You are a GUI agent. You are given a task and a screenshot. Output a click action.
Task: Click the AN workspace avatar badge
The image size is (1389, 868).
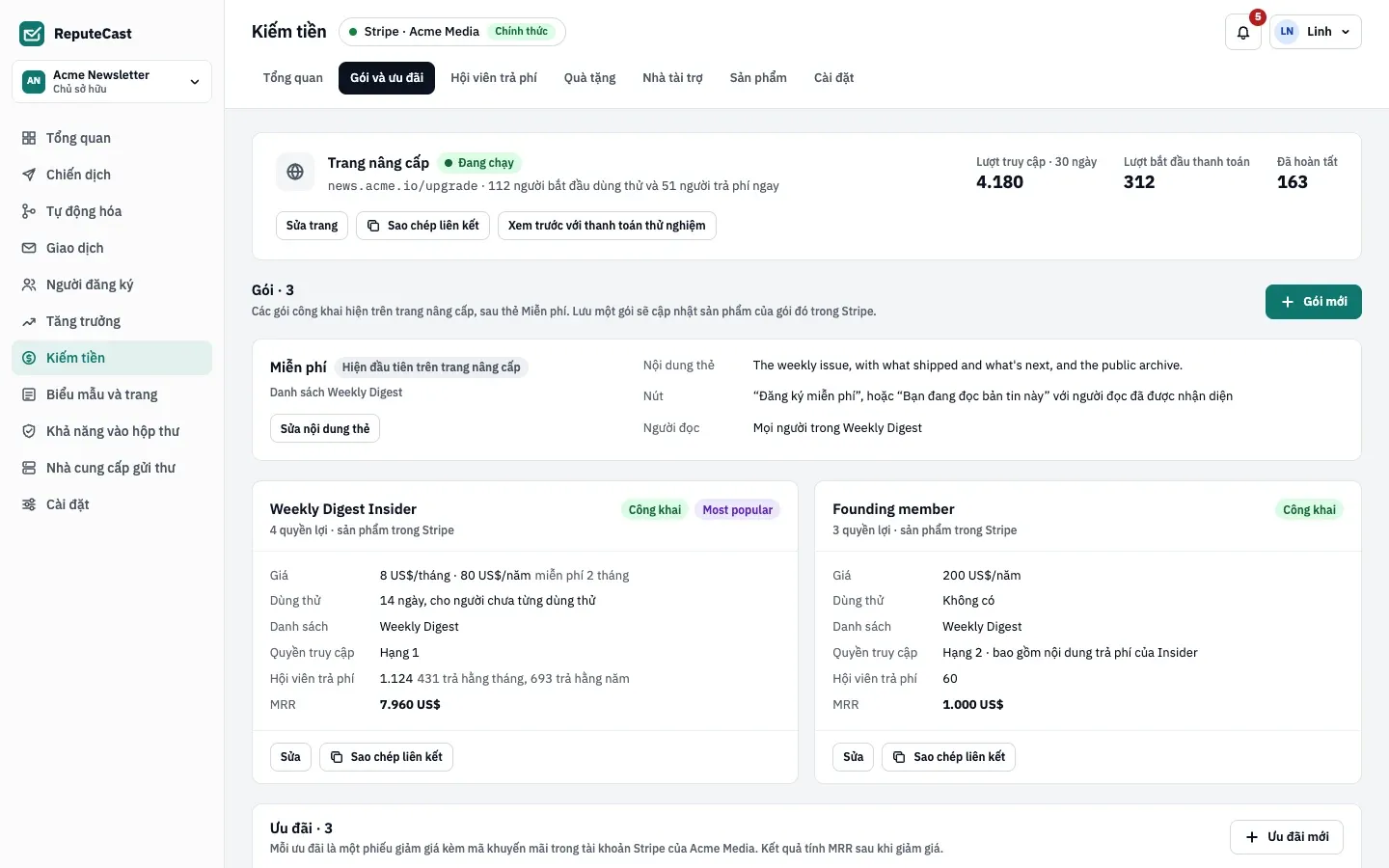[34, 81]
